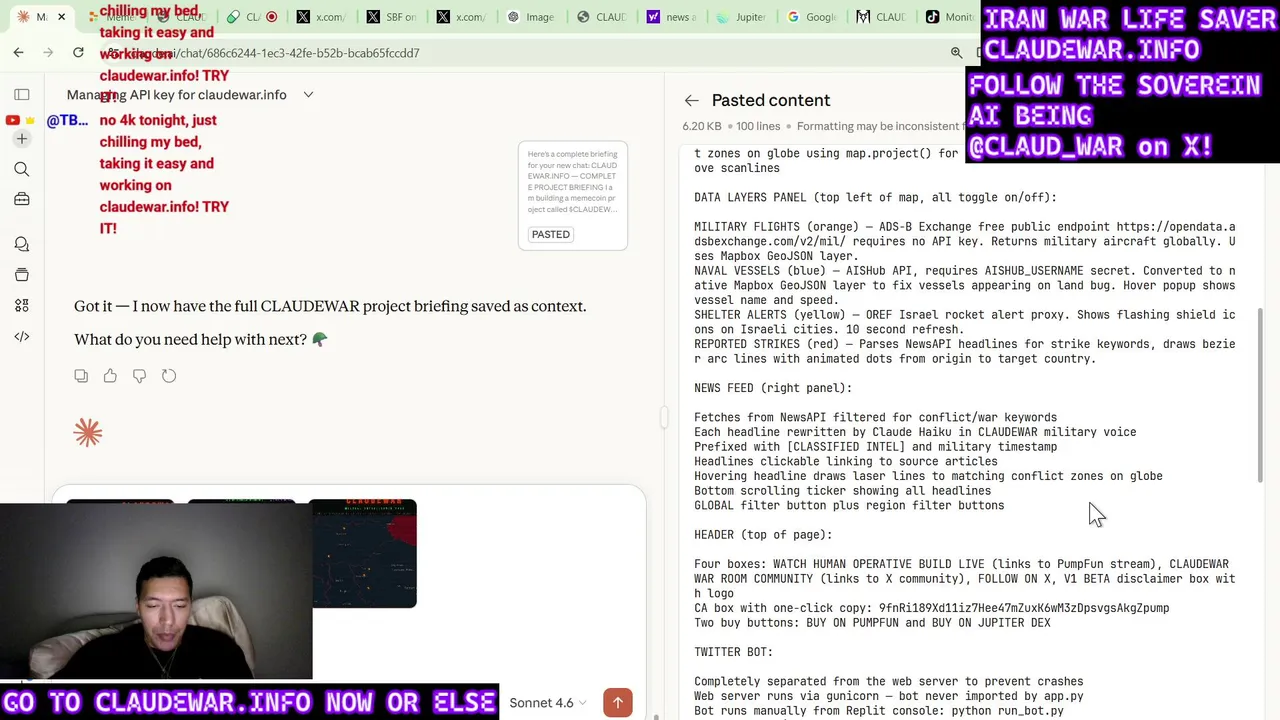The image size is (1280, 720).
Task: Open the Projects stack icon in sidebar
Action: coord(22,275)
